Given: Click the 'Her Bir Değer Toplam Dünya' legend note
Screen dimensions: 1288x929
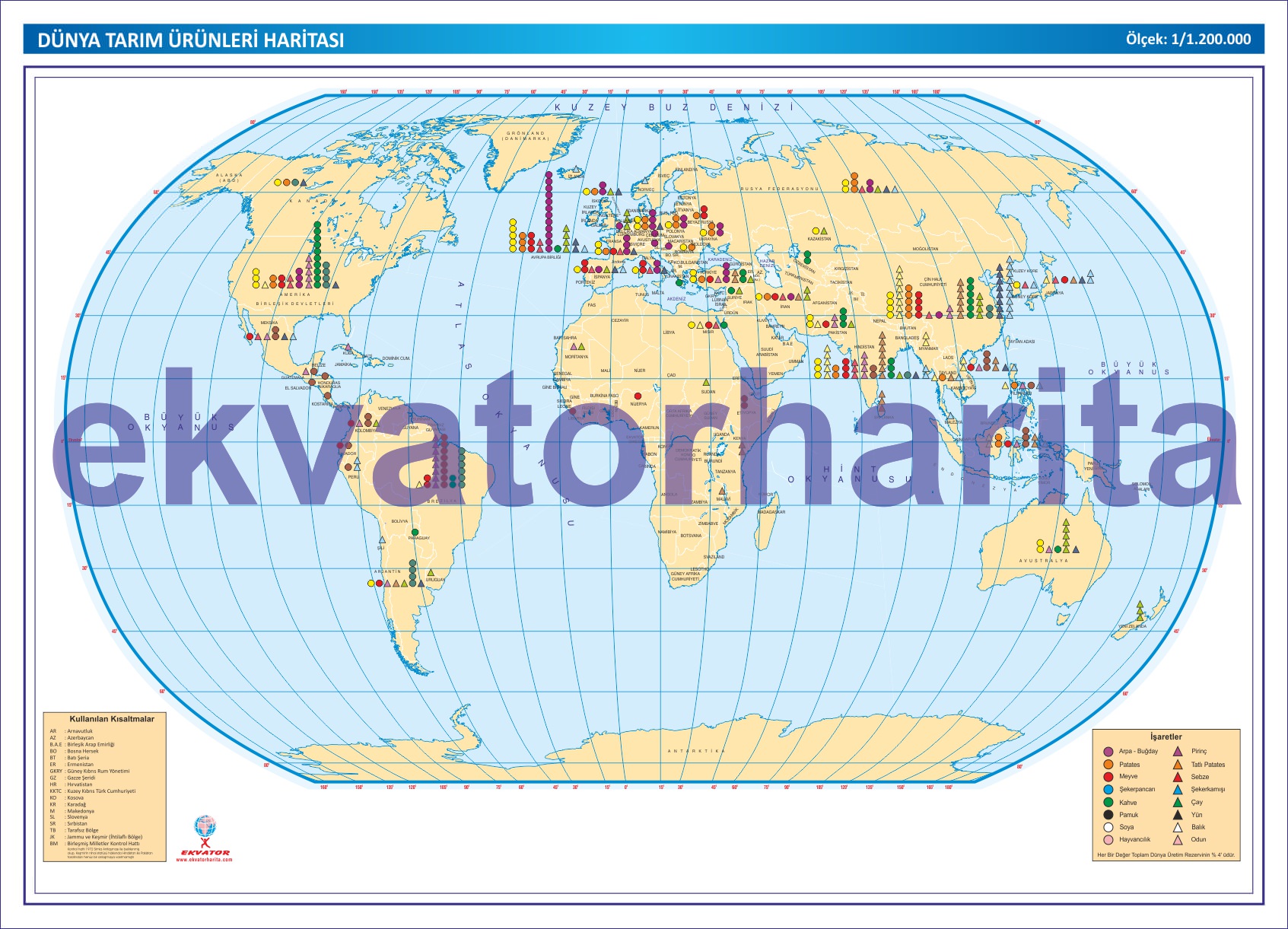Looking at the screenshot, I should point(1165,855).
